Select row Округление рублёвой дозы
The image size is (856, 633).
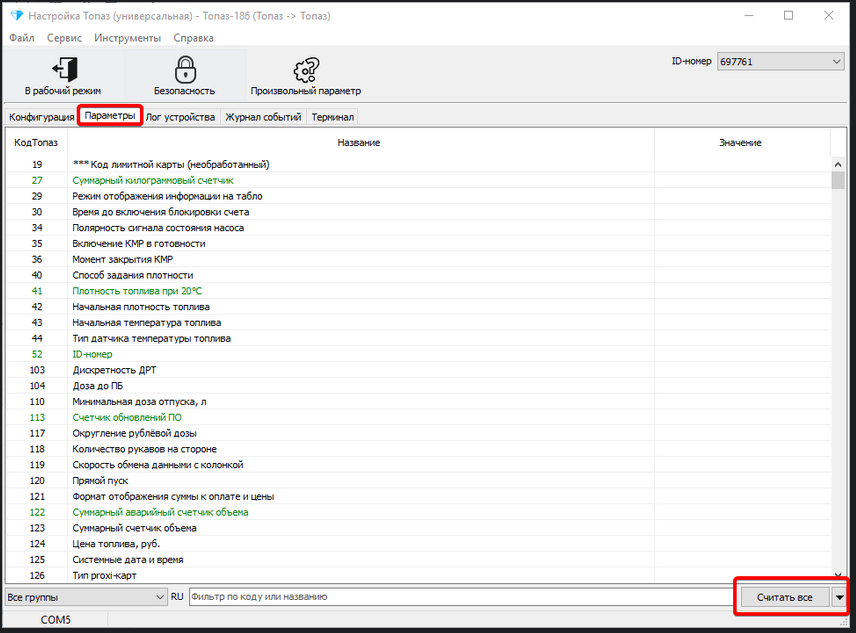418,433
